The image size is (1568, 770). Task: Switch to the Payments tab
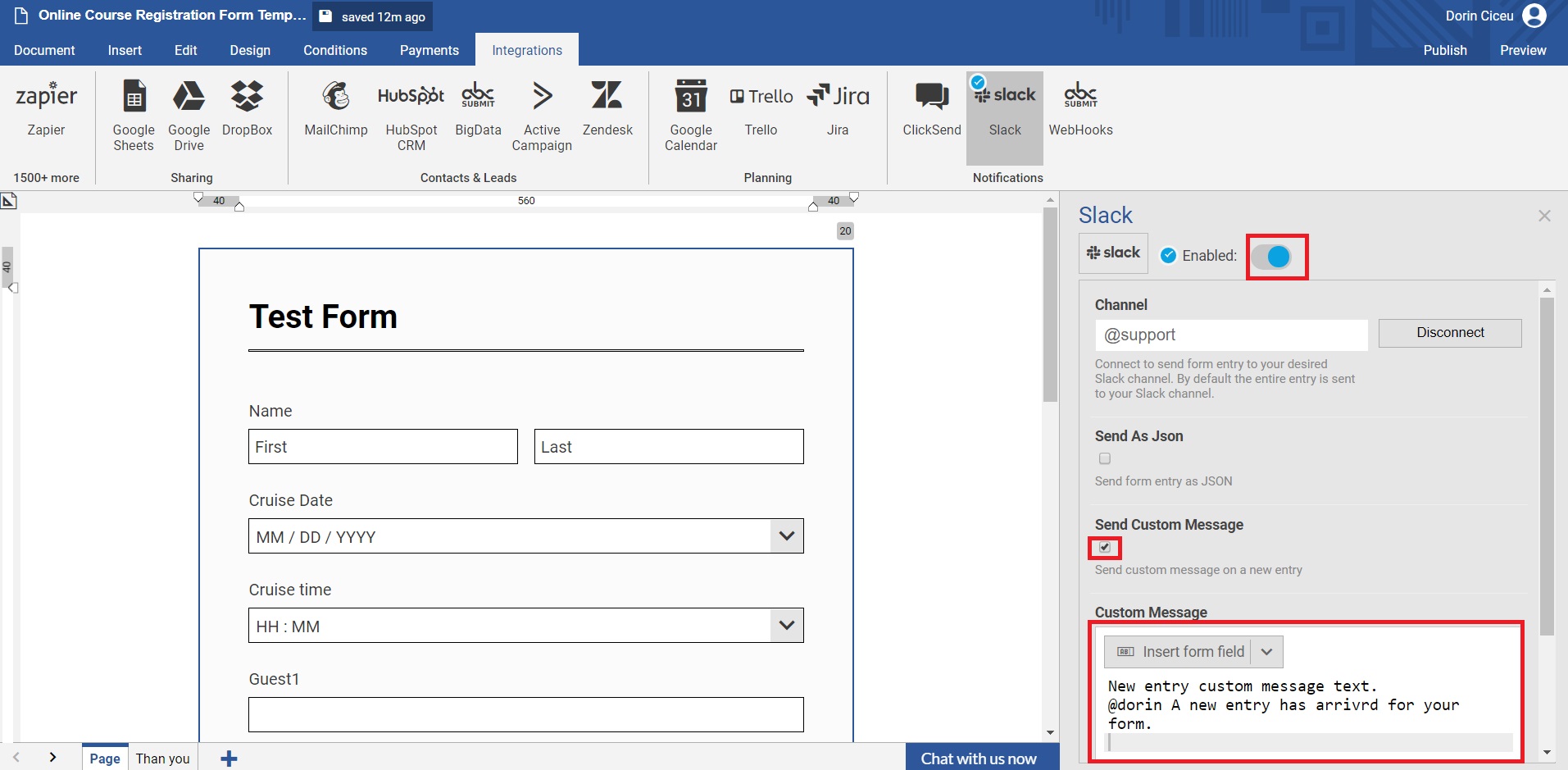429,50
